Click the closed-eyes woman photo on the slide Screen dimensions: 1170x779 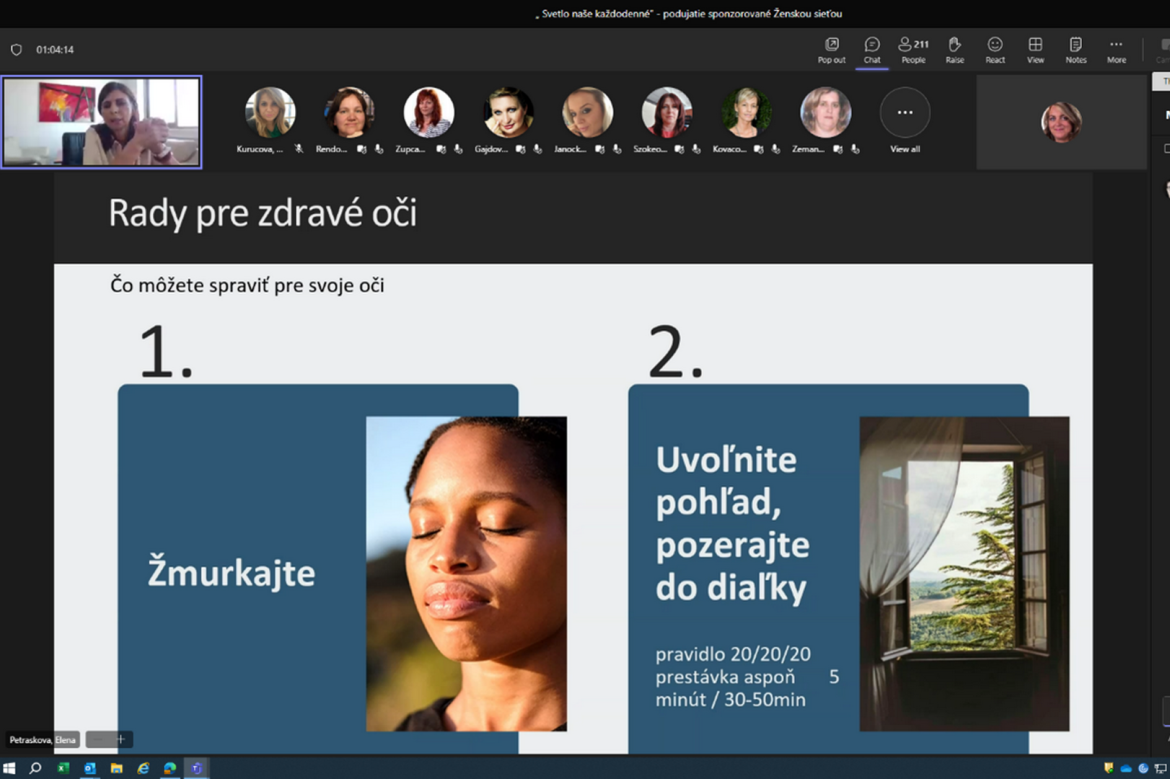[466, 573]
